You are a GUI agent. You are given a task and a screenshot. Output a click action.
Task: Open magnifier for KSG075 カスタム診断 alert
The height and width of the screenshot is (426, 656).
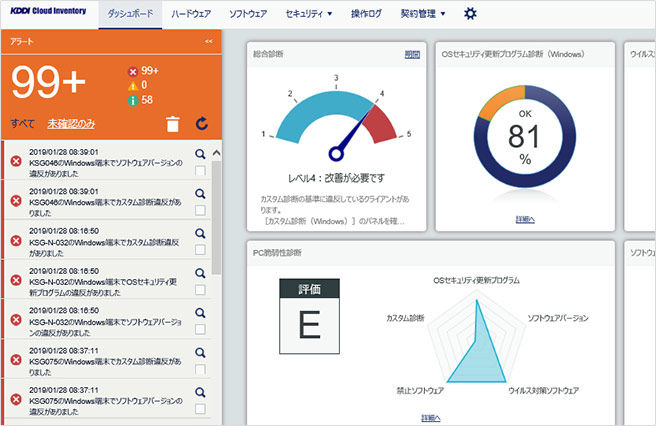(x=200, y=353)
